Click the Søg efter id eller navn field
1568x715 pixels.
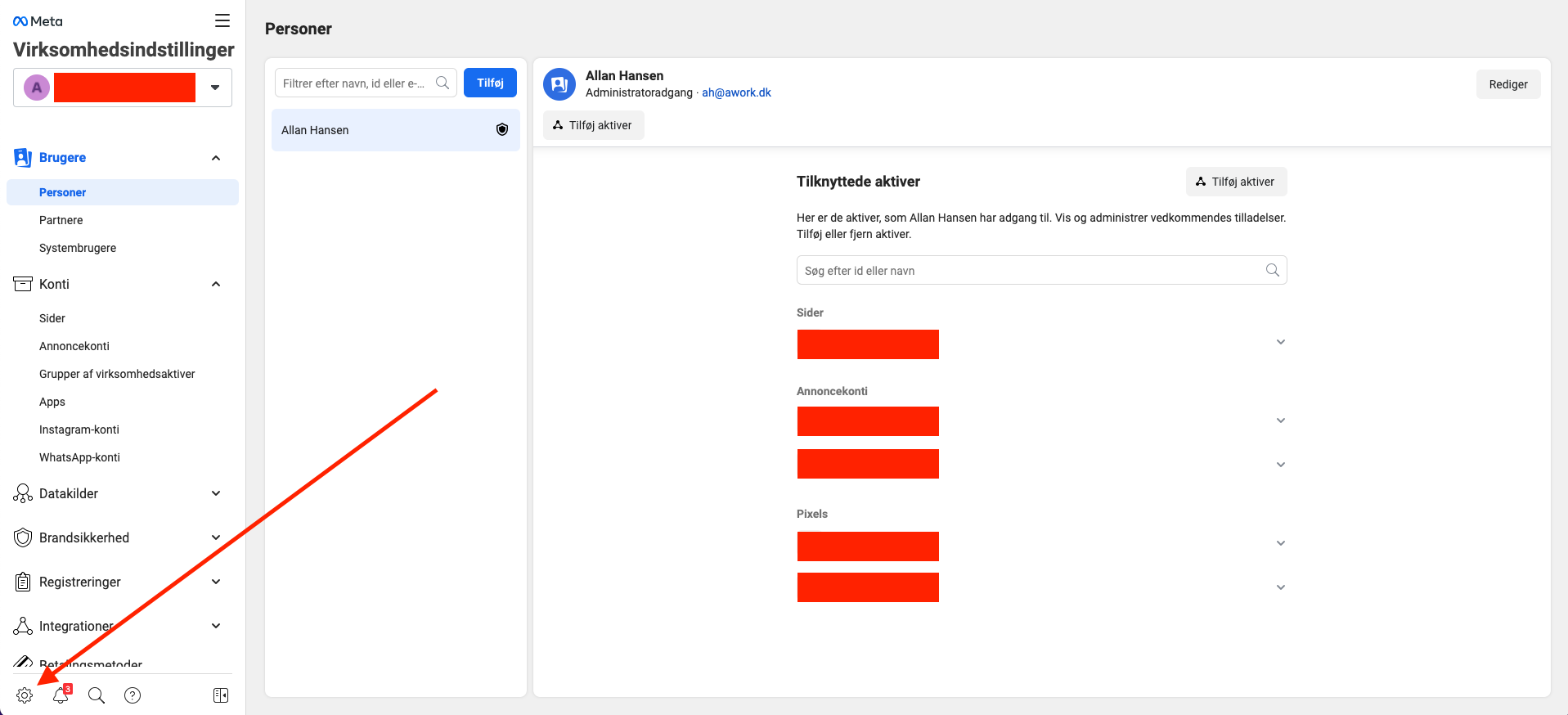click(x=1041, y=270)
